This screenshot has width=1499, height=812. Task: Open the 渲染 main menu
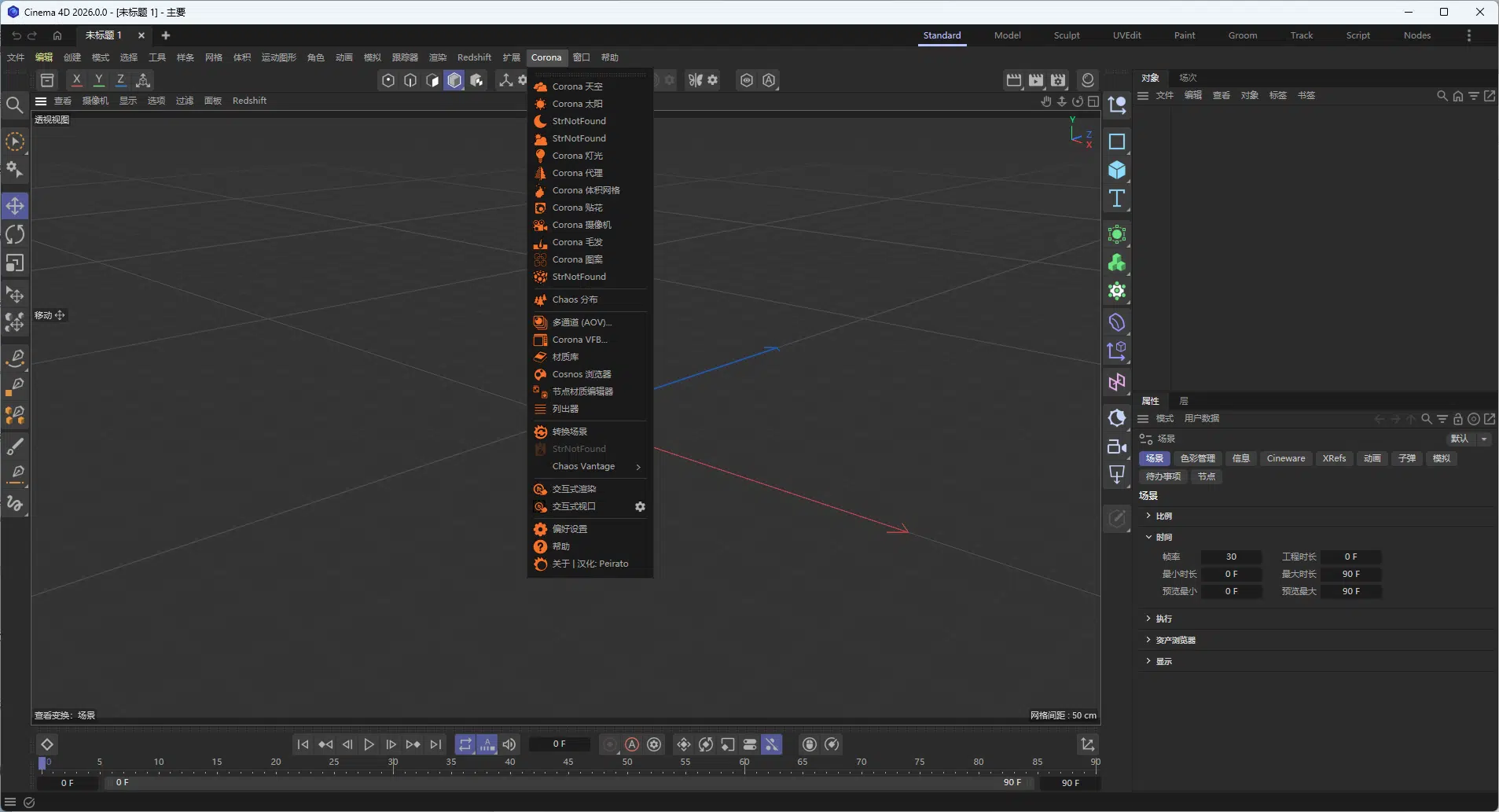pyautogui.click(x=438, y=57)
